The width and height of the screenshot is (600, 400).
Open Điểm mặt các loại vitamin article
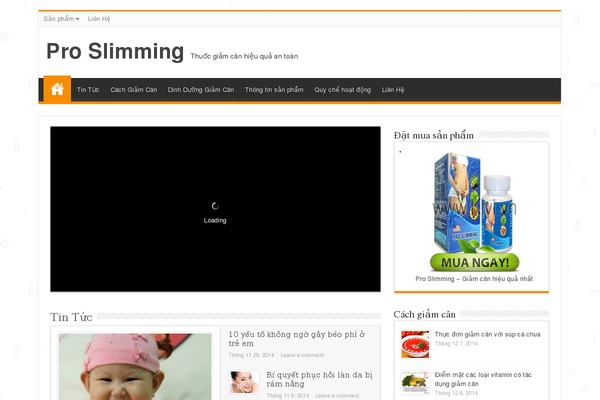(x=483, y=379)
